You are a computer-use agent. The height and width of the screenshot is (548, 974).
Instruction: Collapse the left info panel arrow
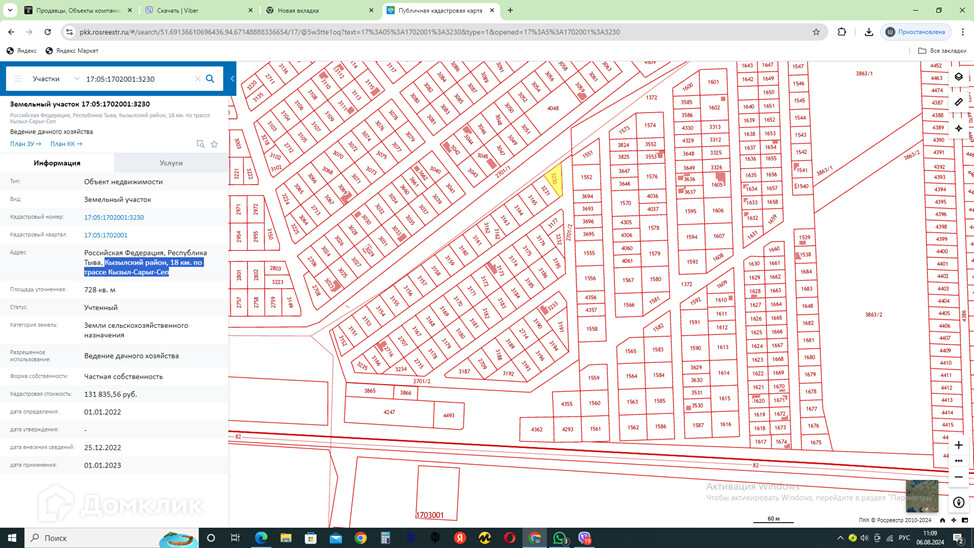coord(232,78)
